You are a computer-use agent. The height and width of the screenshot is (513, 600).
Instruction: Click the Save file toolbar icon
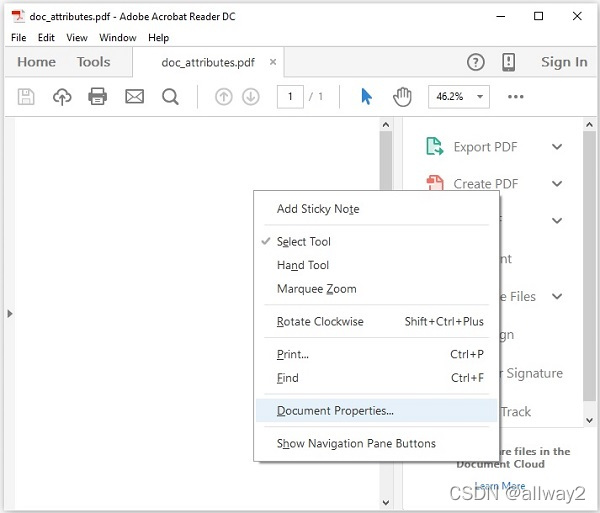[26, 96]
